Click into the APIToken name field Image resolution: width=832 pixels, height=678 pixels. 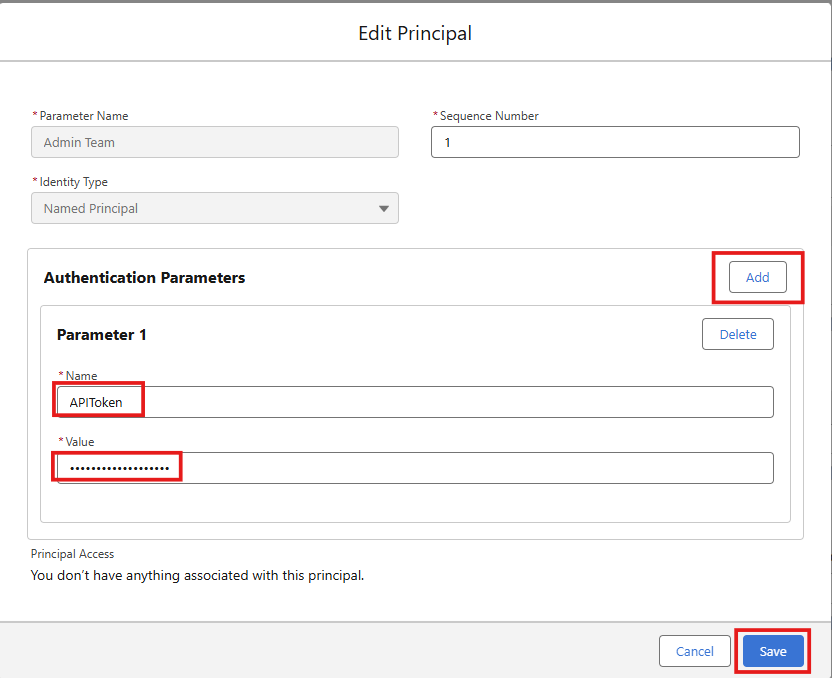click(415, 402)
